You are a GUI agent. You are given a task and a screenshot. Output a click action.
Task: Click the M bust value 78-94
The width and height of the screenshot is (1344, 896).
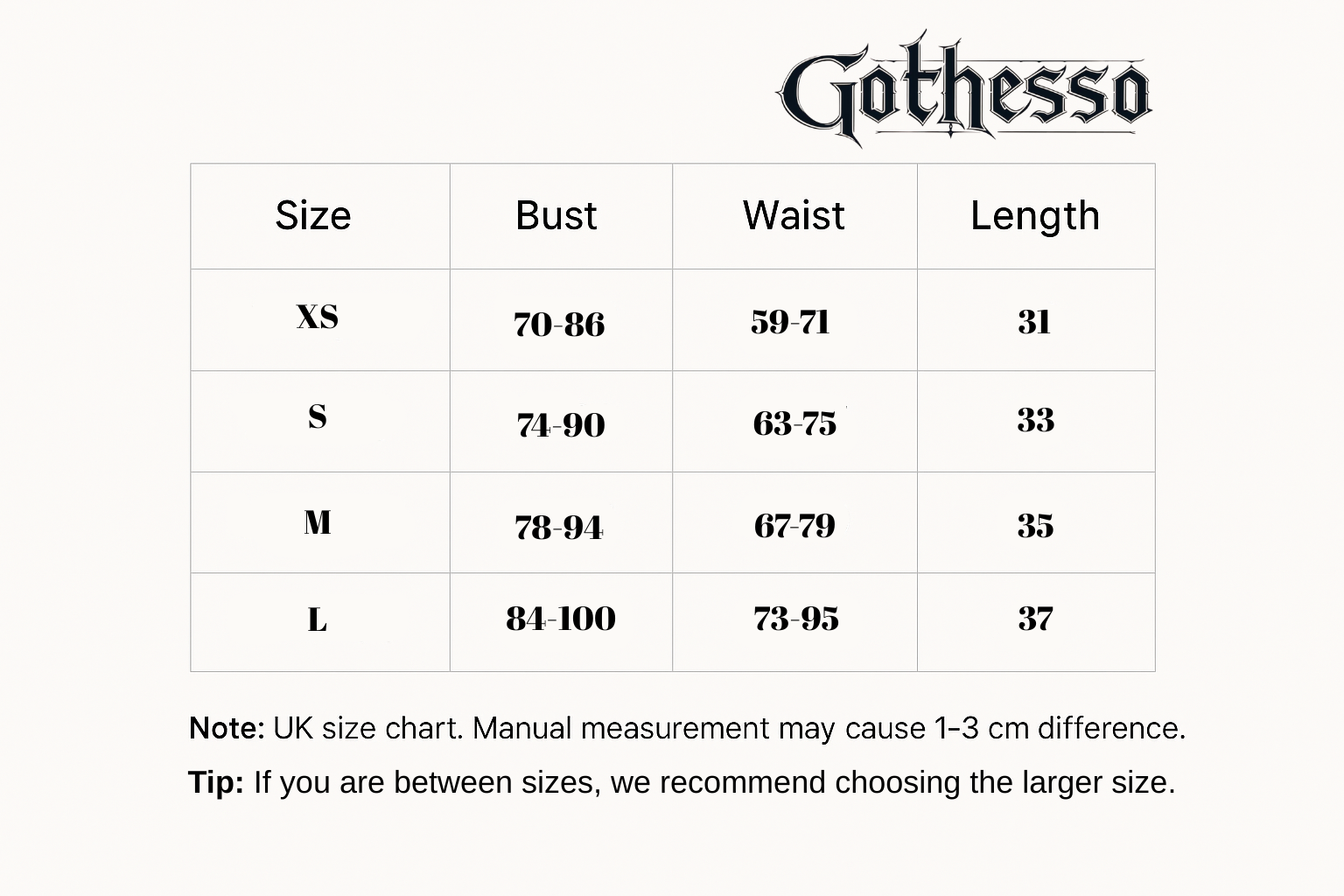[x=559, y=528]
